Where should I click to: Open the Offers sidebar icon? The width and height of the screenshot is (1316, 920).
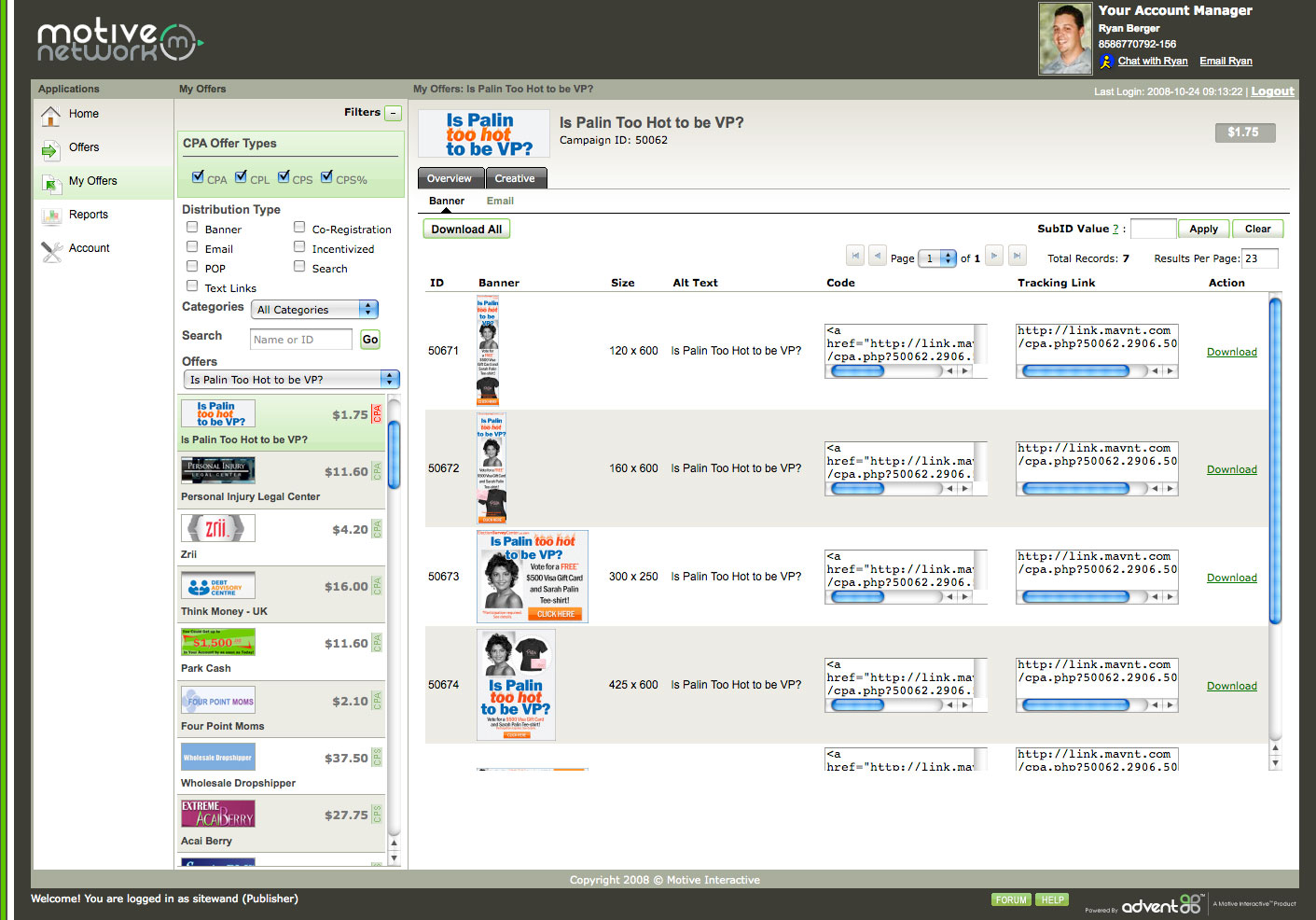click(50, 148)
